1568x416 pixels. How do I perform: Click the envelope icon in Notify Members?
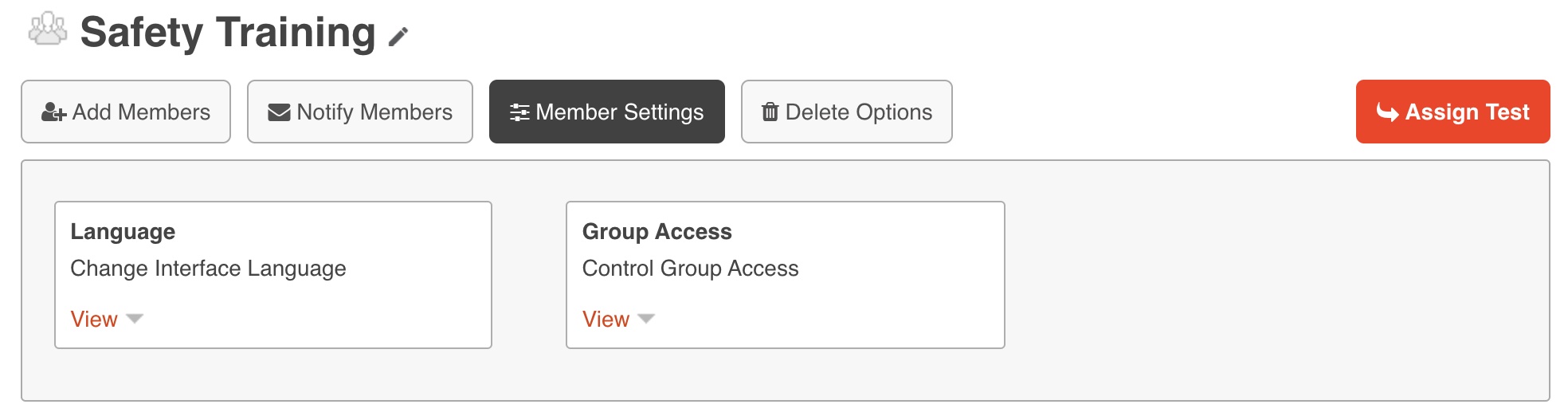pos(279,112)
